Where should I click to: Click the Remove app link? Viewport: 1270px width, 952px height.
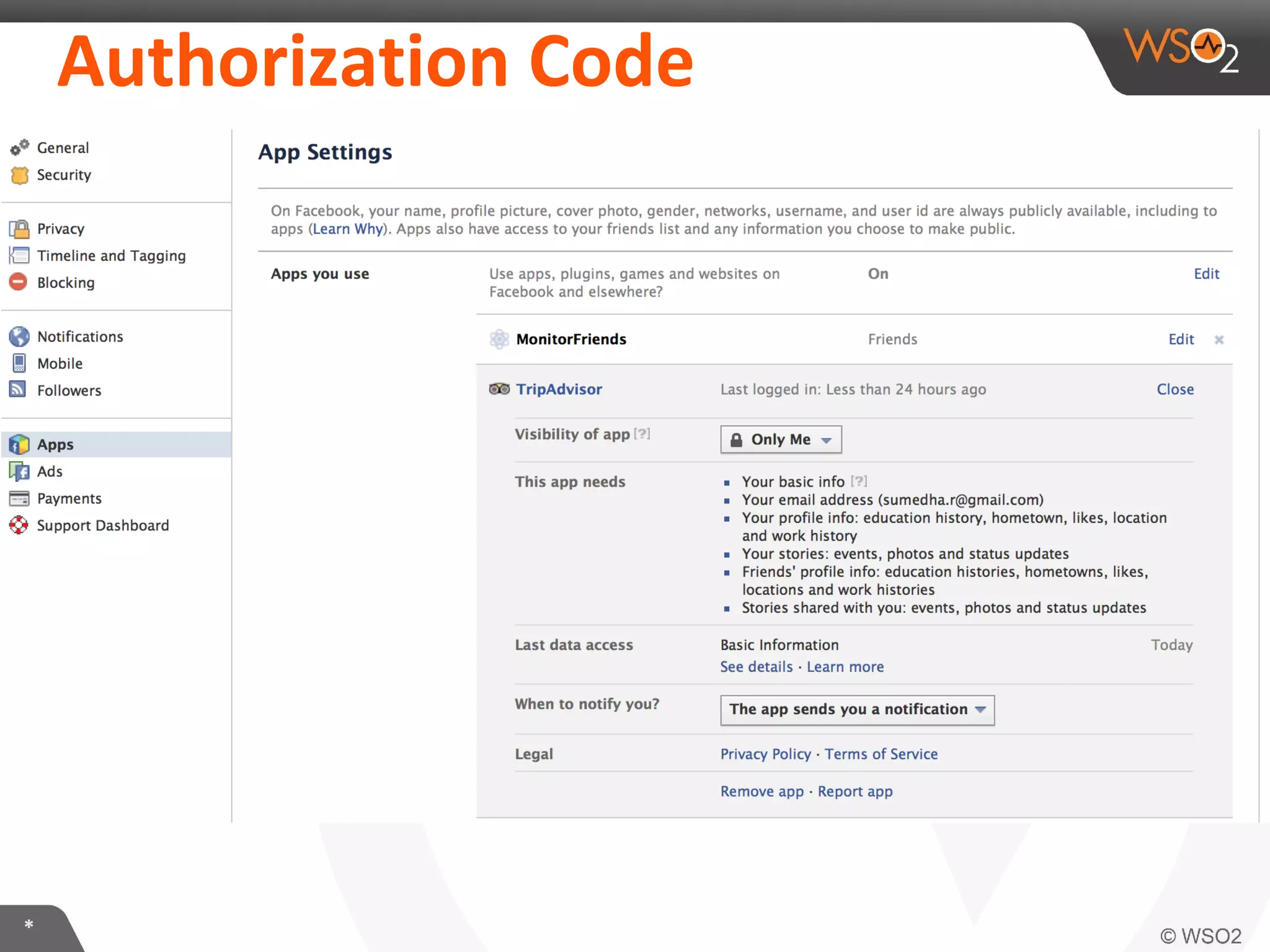(762, 791)
